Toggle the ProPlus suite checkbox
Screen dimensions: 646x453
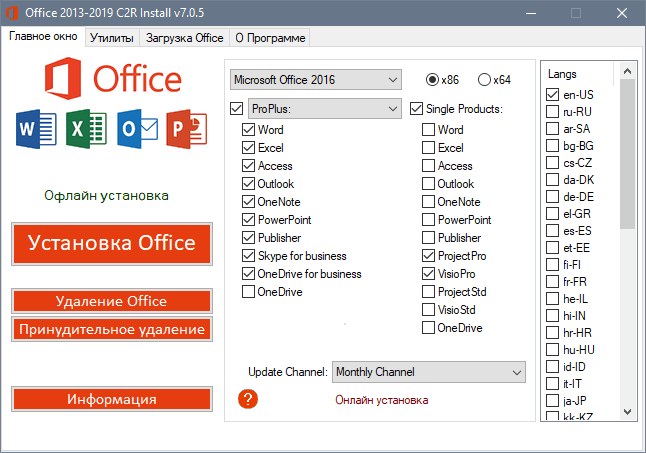(236, 109)
